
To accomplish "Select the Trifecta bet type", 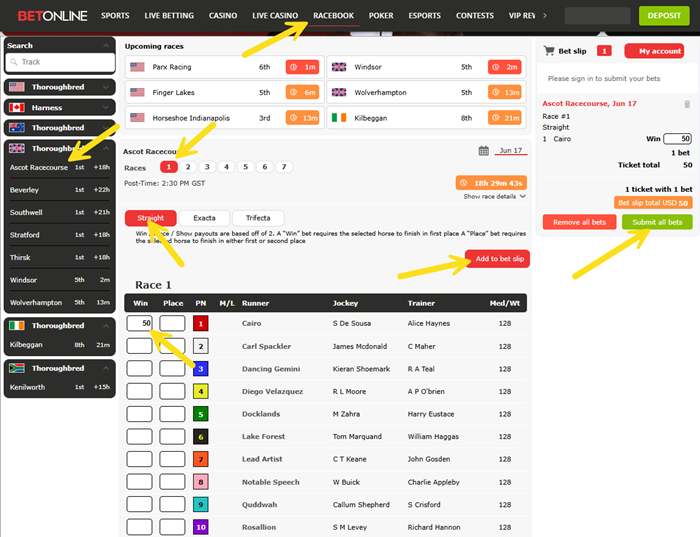I will 258,218.
